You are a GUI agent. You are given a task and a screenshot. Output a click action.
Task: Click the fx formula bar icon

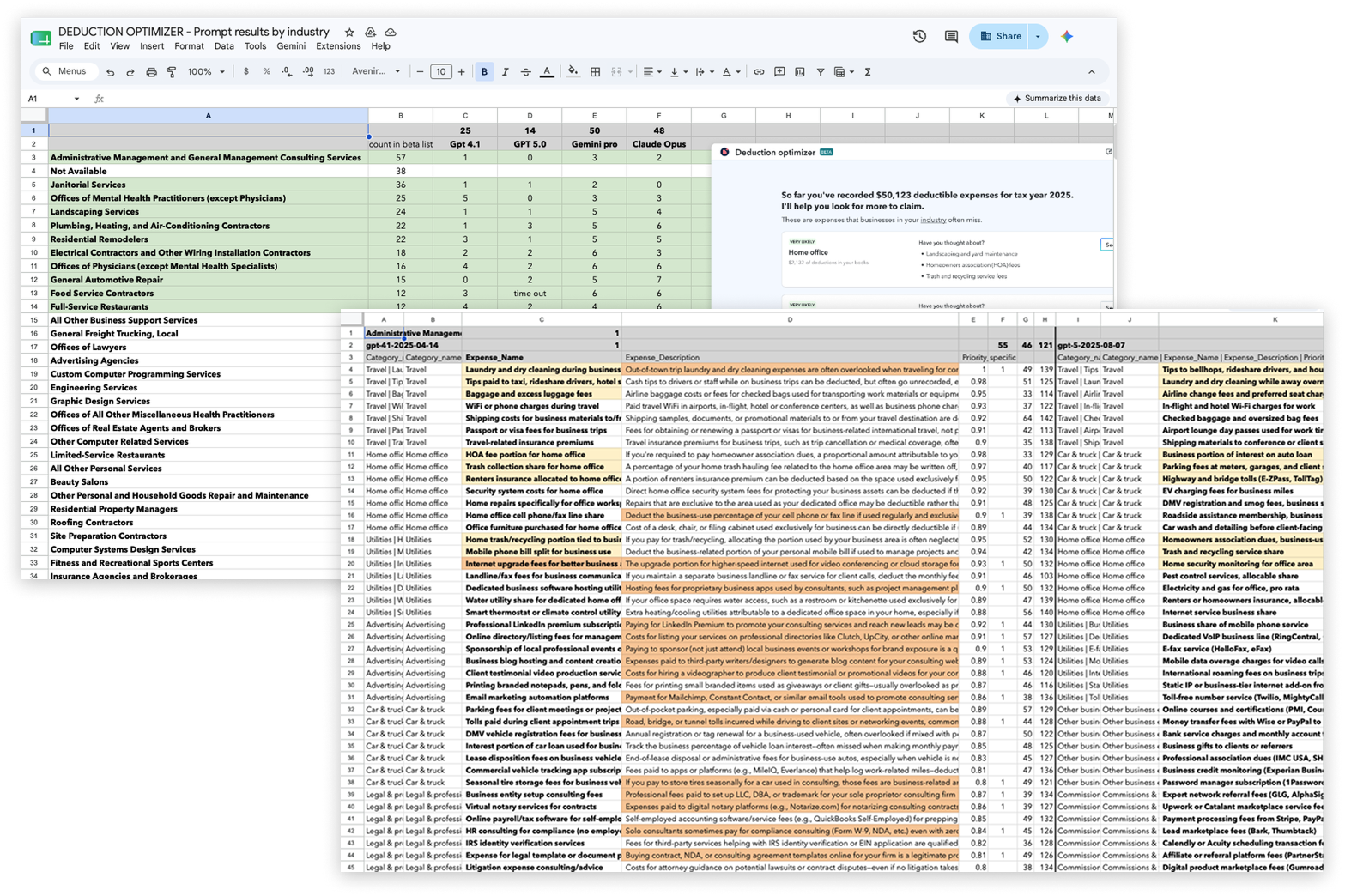pyautogui.click(x=99, y=99)
